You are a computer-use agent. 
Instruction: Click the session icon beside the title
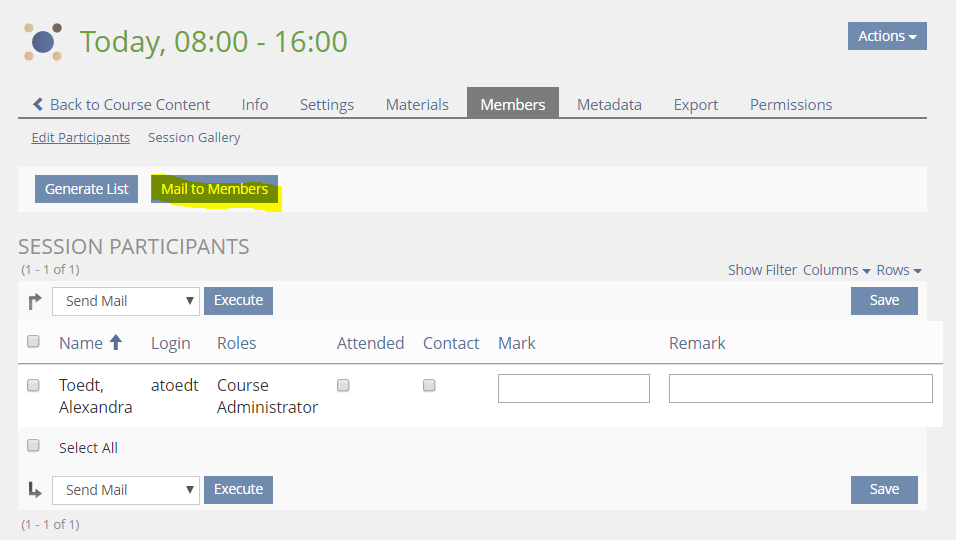tap(43, 42)
